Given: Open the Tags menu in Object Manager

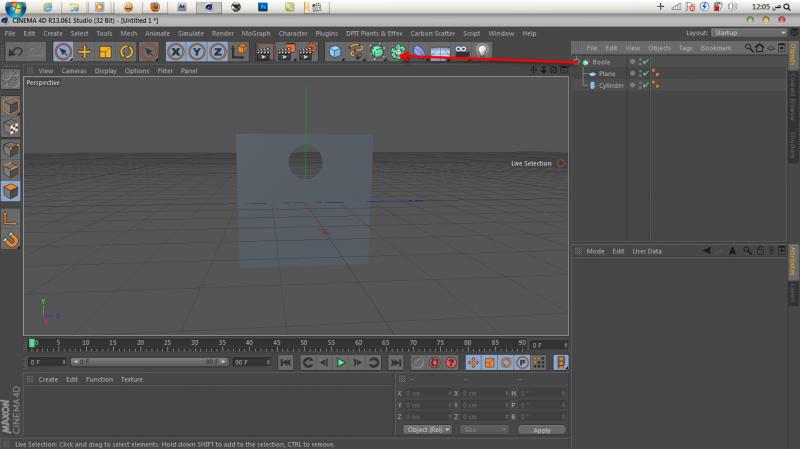Looking at the screenshot, I should tap(686, 48).
